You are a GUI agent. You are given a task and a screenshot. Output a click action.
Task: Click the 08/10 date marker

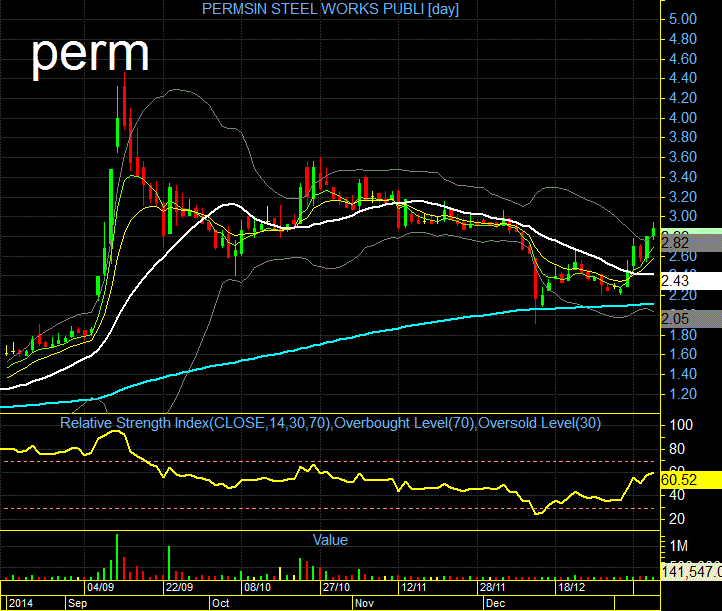pyautogui.click(x=257, y=587)
